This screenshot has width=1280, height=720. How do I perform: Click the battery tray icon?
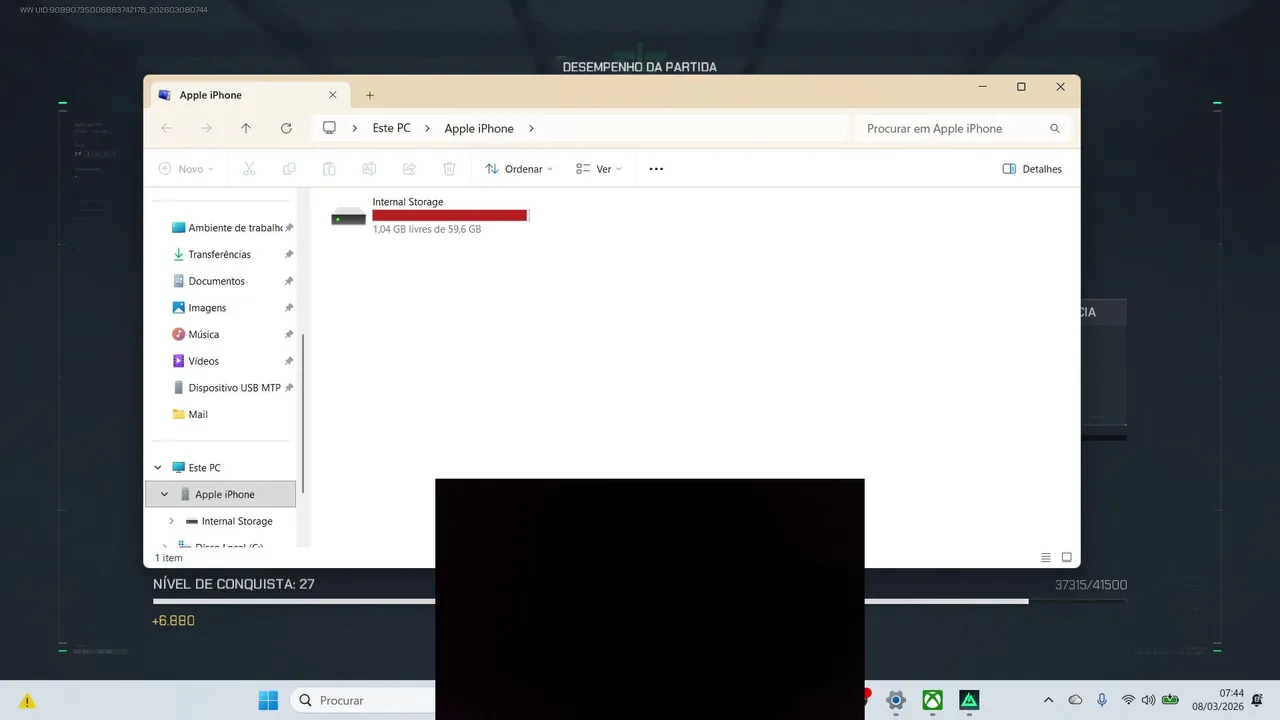pos(1170,700)
